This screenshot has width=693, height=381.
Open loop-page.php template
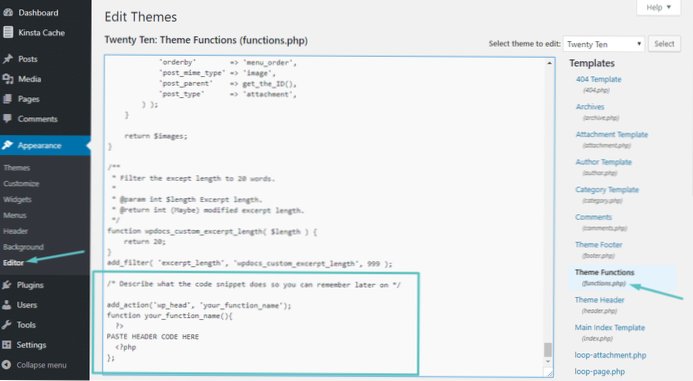[x=600, y=371]
